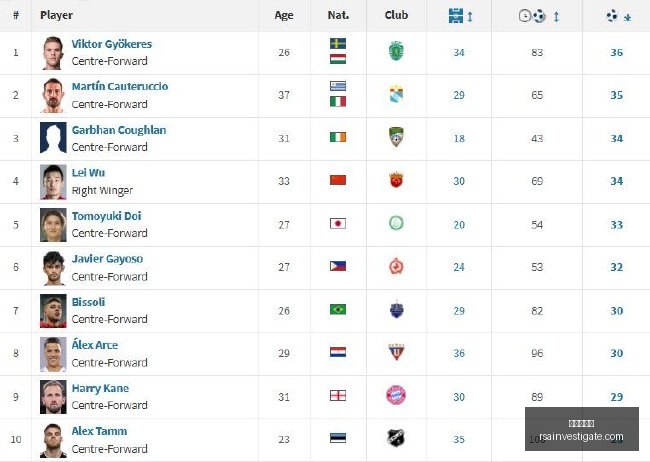Open Viktor Gyökeres player profile
Viewport: 650px width, 462px height.
(x=112, y=44)
